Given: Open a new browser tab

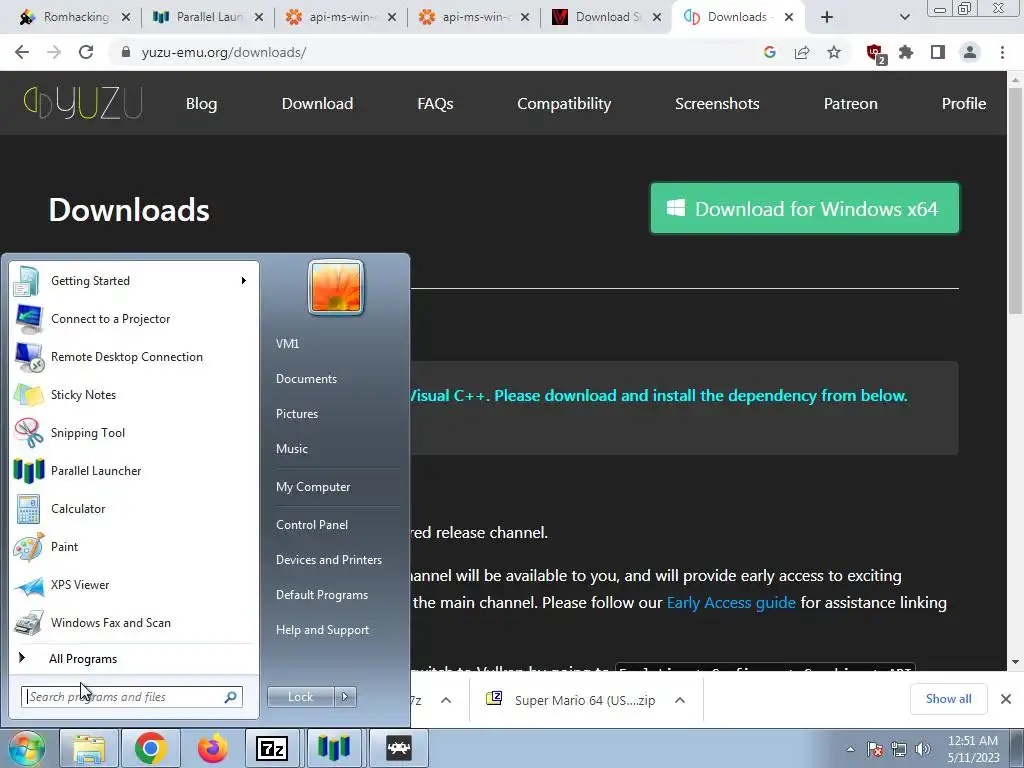Looking at the screenshot, I should (827, 18).
